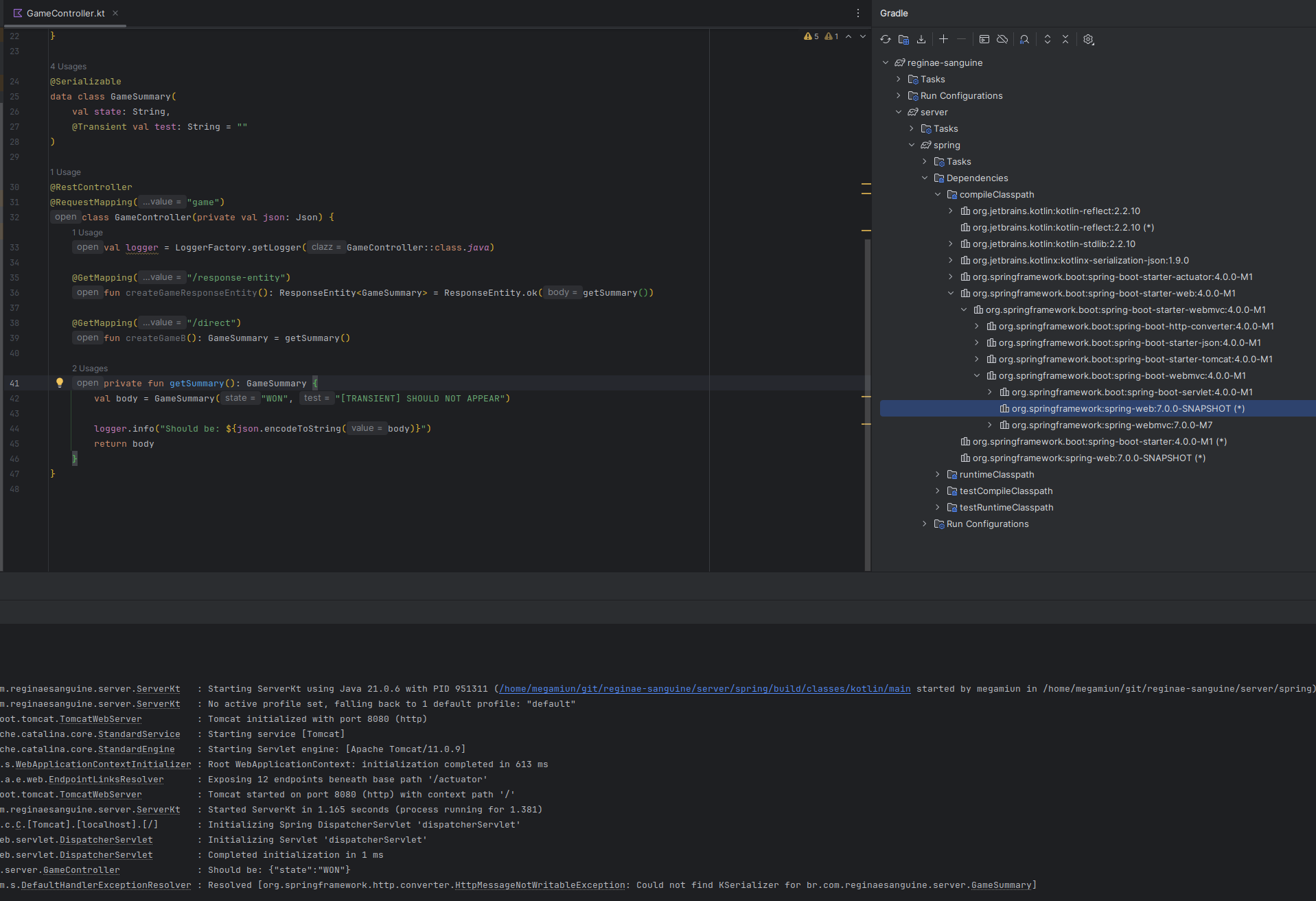Sync all Gradle projects with reload icon
This screenshot has width=1316, height=901.
point(886,40)
